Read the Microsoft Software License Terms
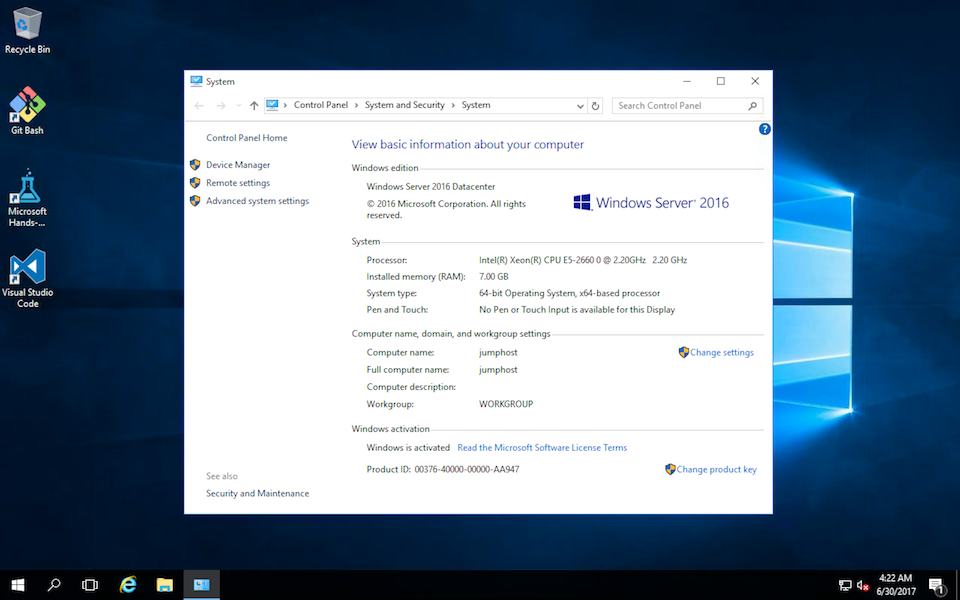Image resolution: width=960 pixels, height=600 pixels. 542,447
